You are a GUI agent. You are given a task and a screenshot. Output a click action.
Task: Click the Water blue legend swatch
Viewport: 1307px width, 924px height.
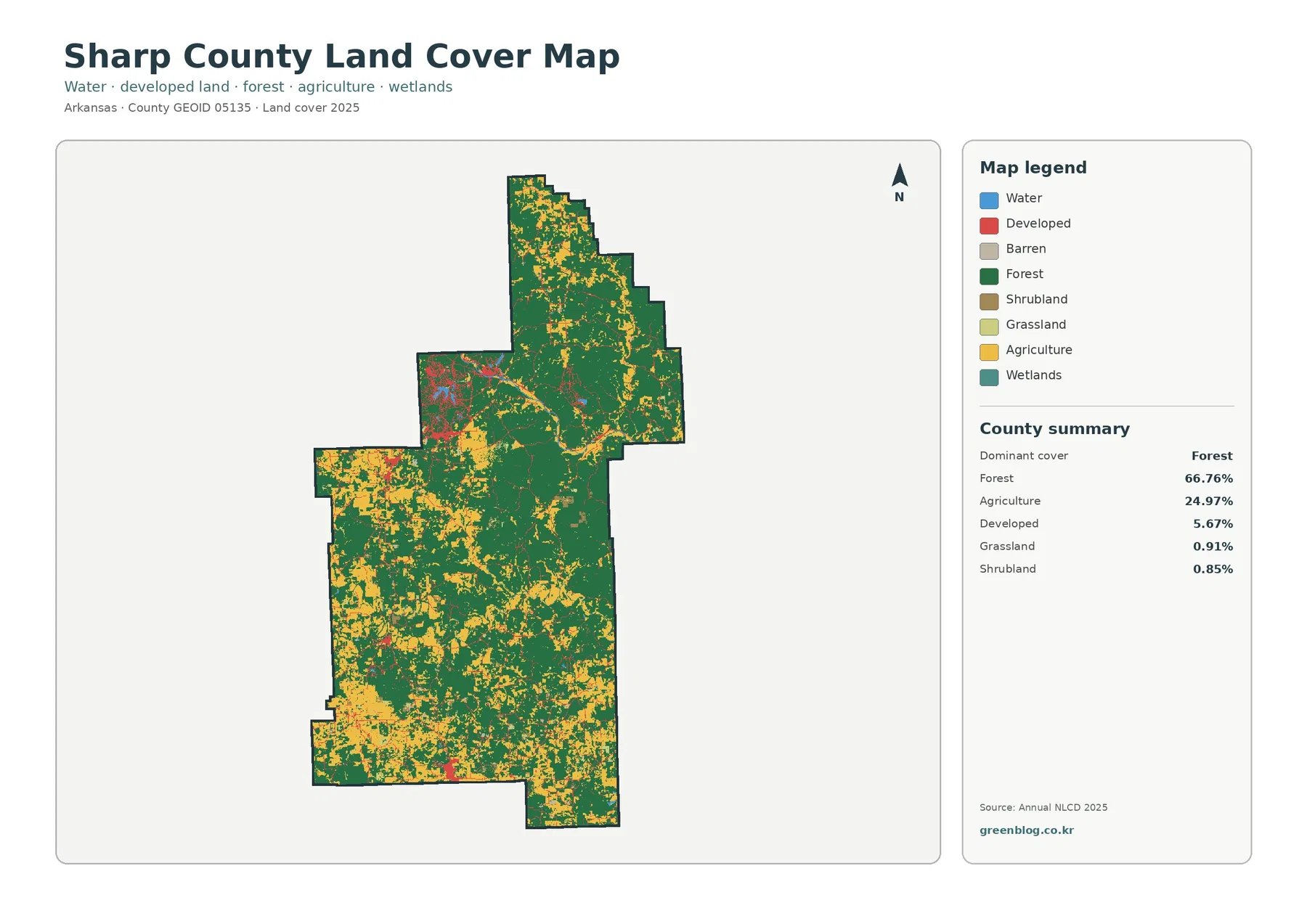pos(989,200)
